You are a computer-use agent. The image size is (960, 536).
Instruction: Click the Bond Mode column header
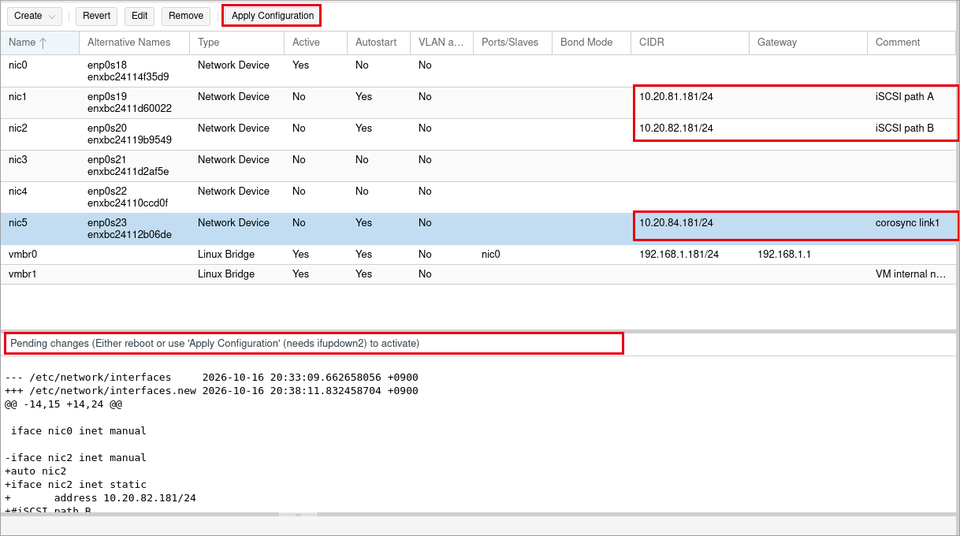[x=591, y=42]
